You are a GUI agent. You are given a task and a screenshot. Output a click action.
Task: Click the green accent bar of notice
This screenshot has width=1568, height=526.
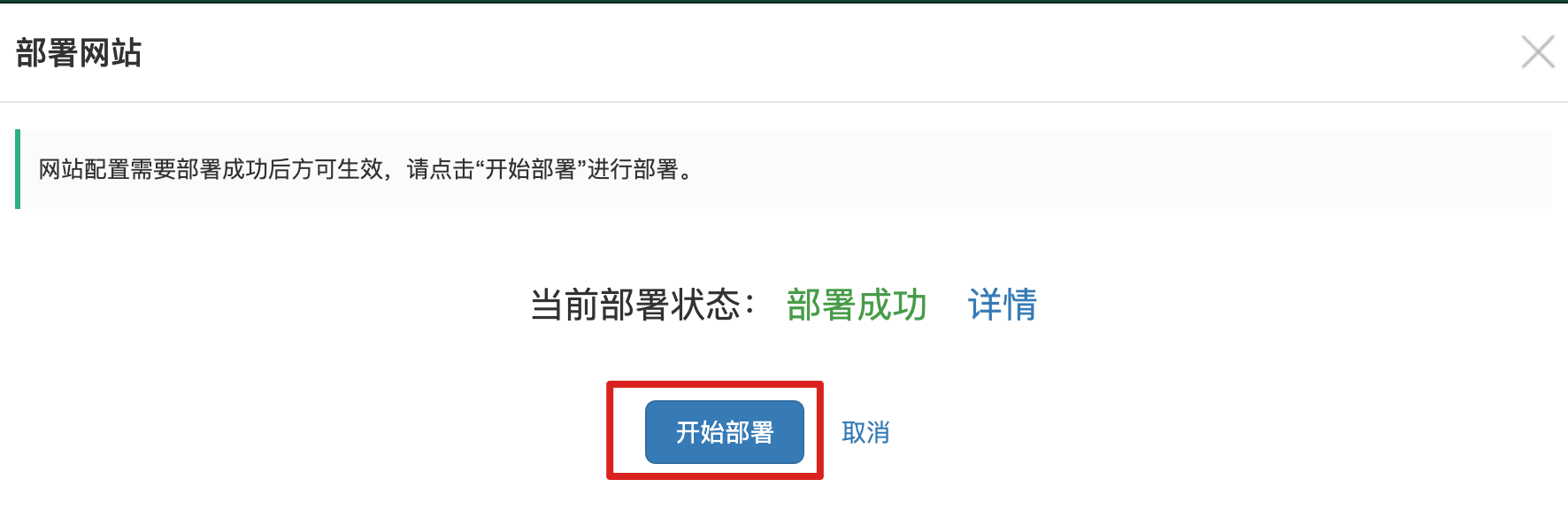(18, 169)
